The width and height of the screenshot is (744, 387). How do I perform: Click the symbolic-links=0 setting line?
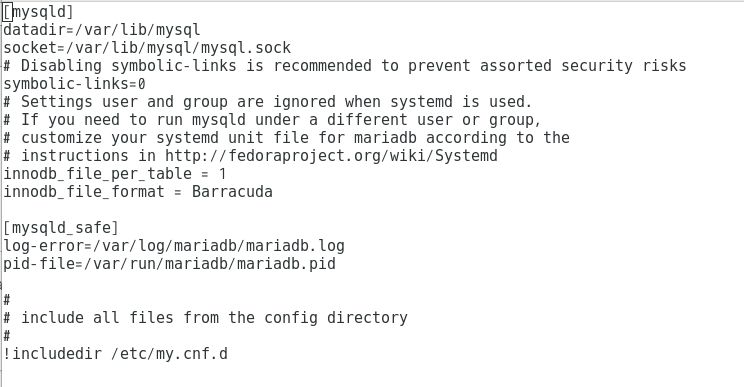coord(74,84)
